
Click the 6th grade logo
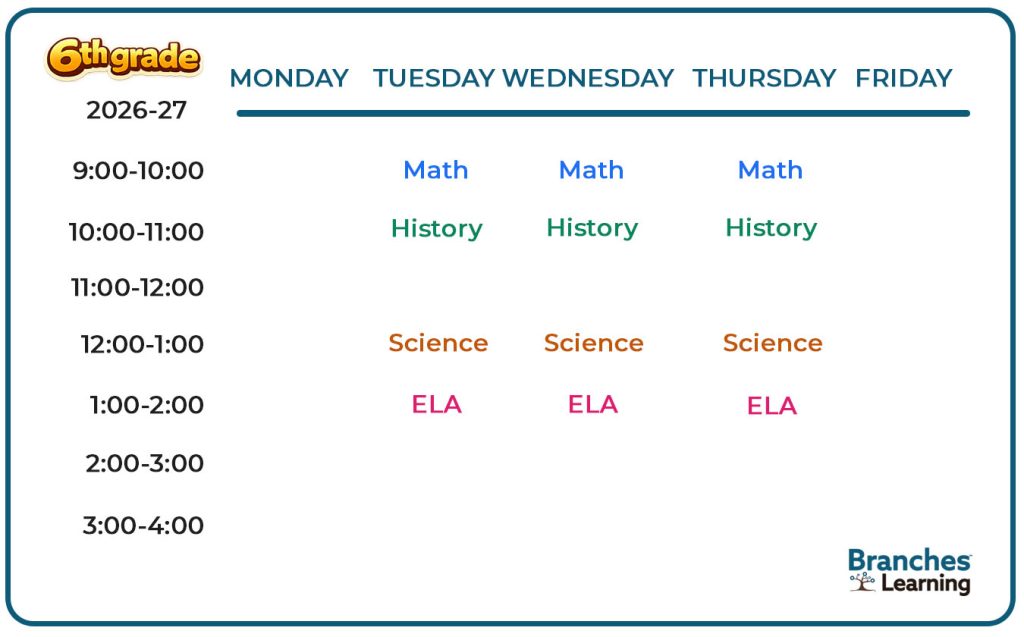pyautogui.click(x=123, y=59)
